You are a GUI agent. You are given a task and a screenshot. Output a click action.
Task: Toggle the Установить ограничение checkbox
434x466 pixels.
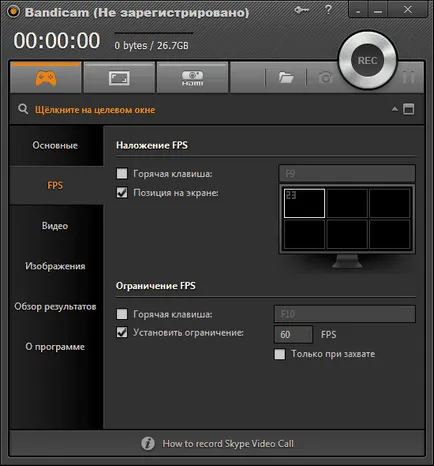click(x=122, y=332)
